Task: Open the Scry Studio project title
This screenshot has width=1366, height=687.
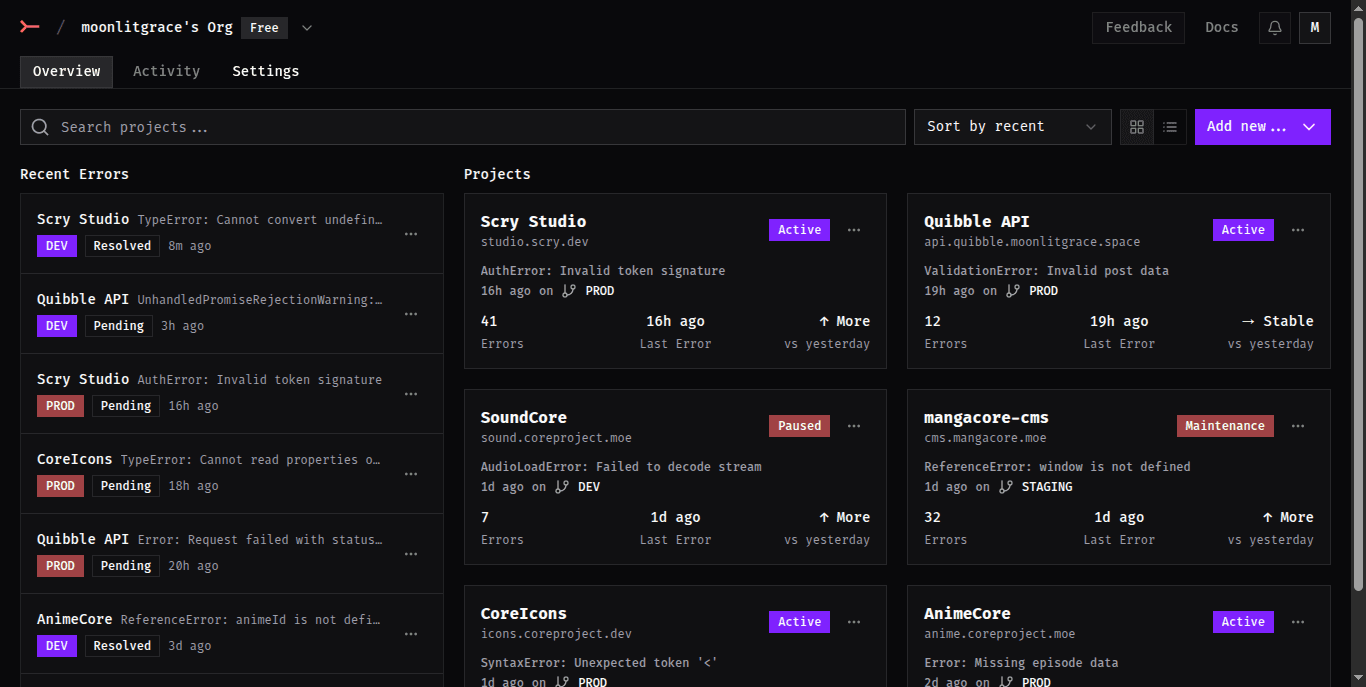Action: pyautogui.click(x=533, y=221)
